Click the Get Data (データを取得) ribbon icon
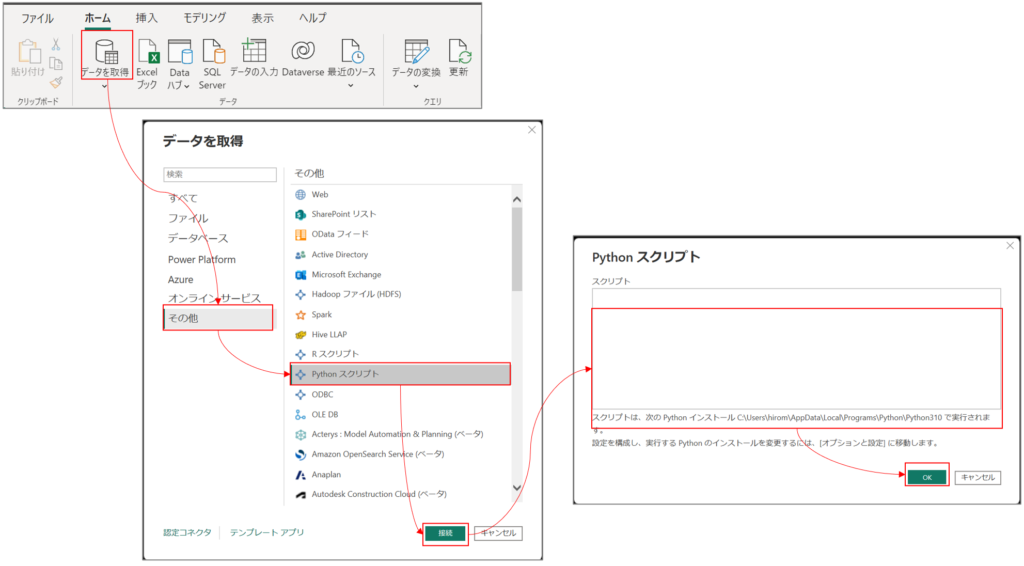The image size is (1024, 566). pos(106,52)
